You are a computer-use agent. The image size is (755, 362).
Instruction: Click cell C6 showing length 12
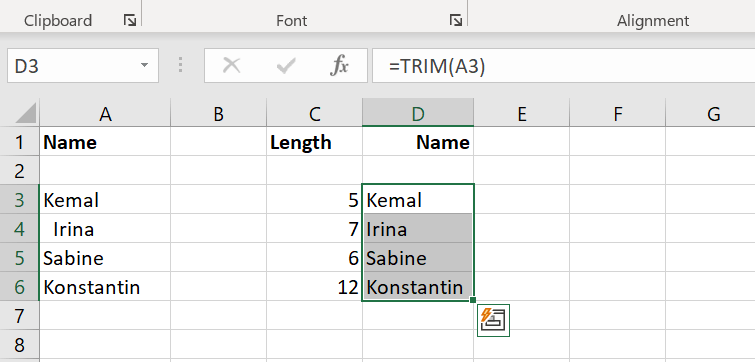click(314, 286)
